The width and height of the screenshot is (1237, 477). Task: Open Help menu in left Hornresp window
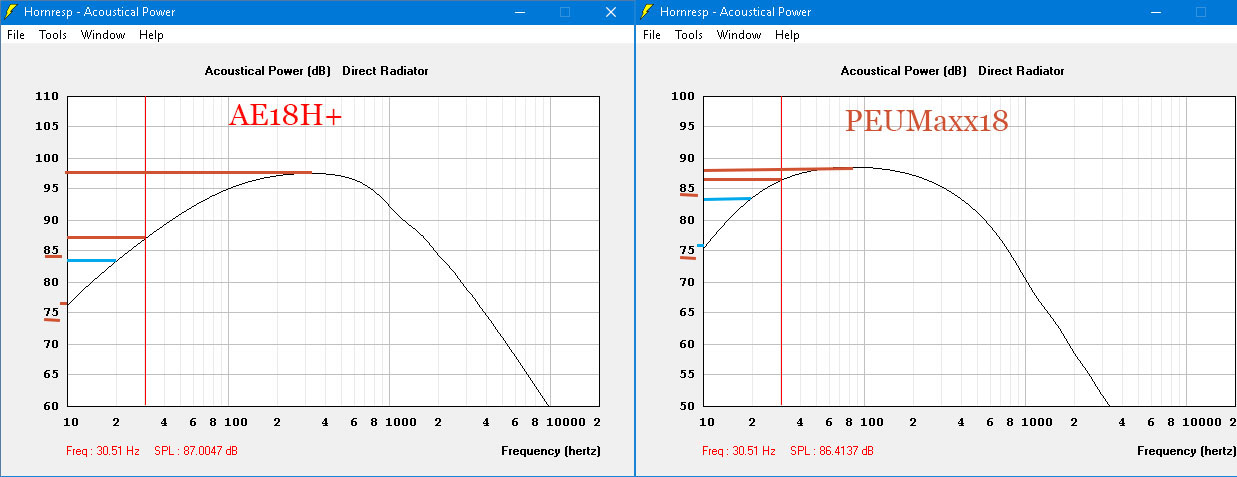tap(151, 35)
